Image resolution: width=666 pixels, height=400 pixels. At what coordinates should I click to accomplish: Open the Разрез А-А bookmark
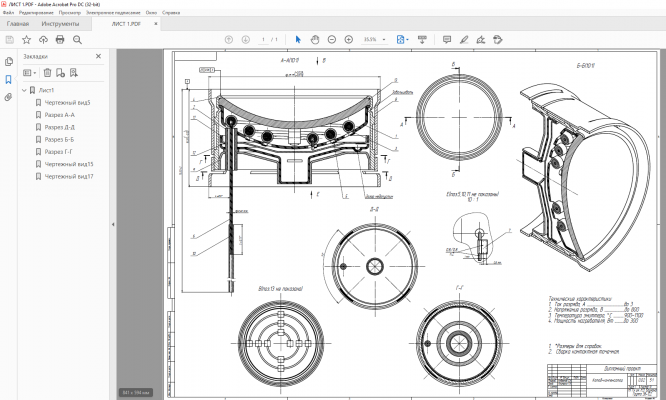tap(60, 115)
